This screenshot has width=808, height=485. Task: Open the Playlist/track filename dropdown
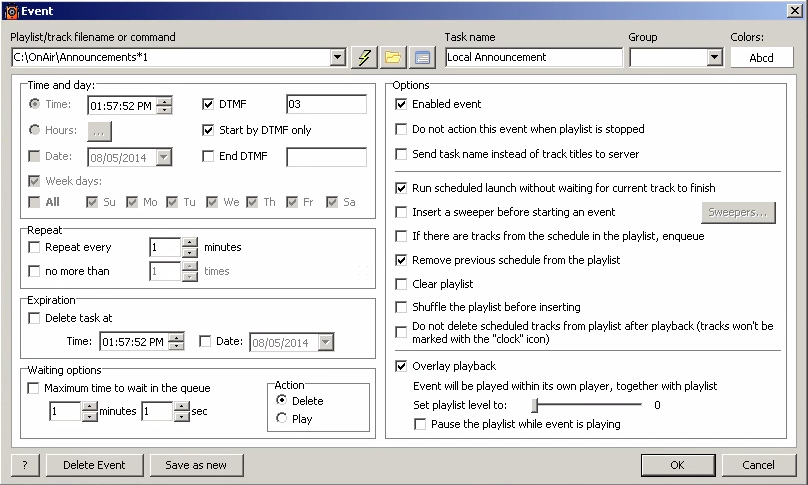(x=337, y=58)
